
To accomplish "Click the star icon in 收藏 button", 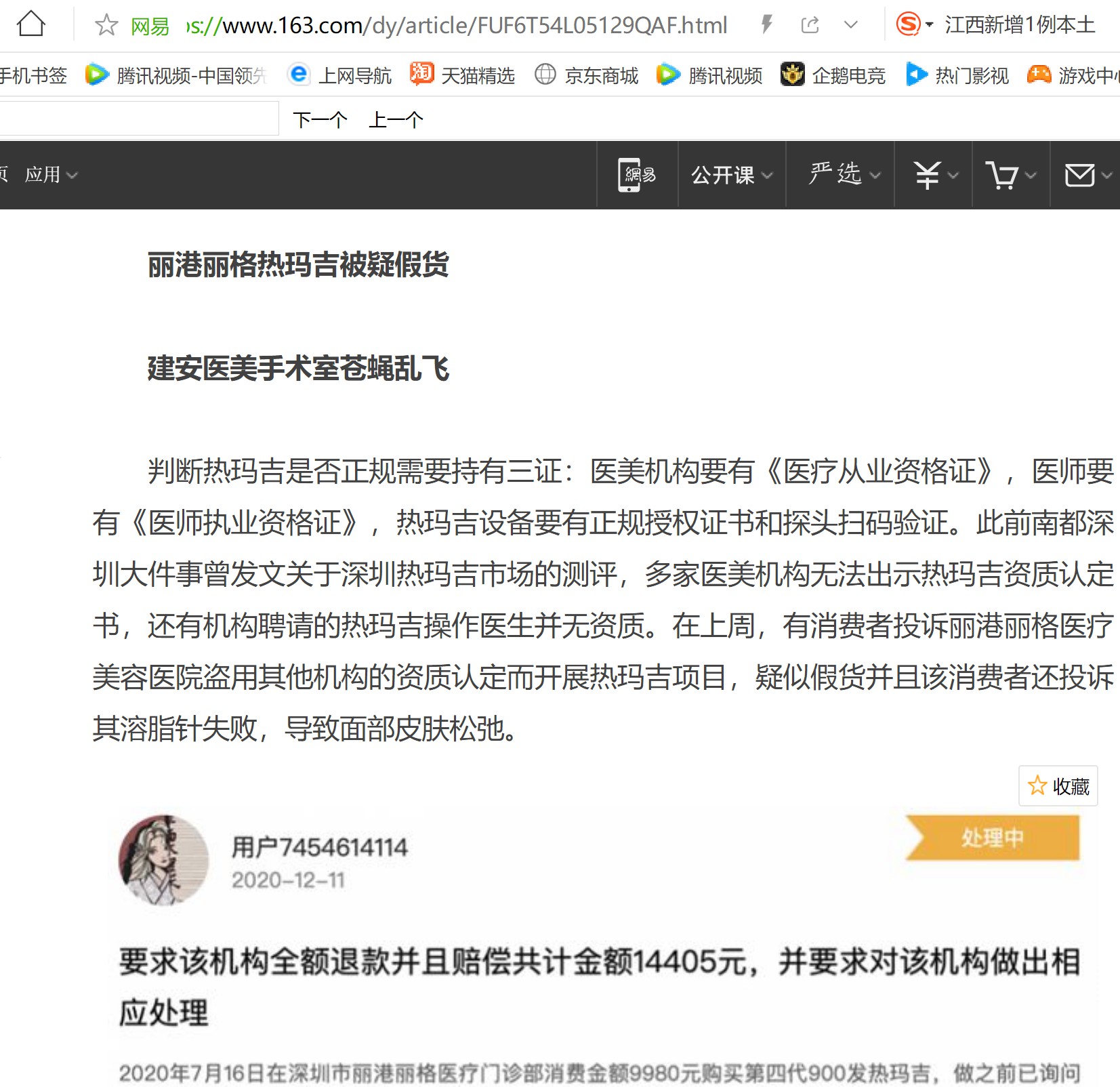I will coord(1037,786).
